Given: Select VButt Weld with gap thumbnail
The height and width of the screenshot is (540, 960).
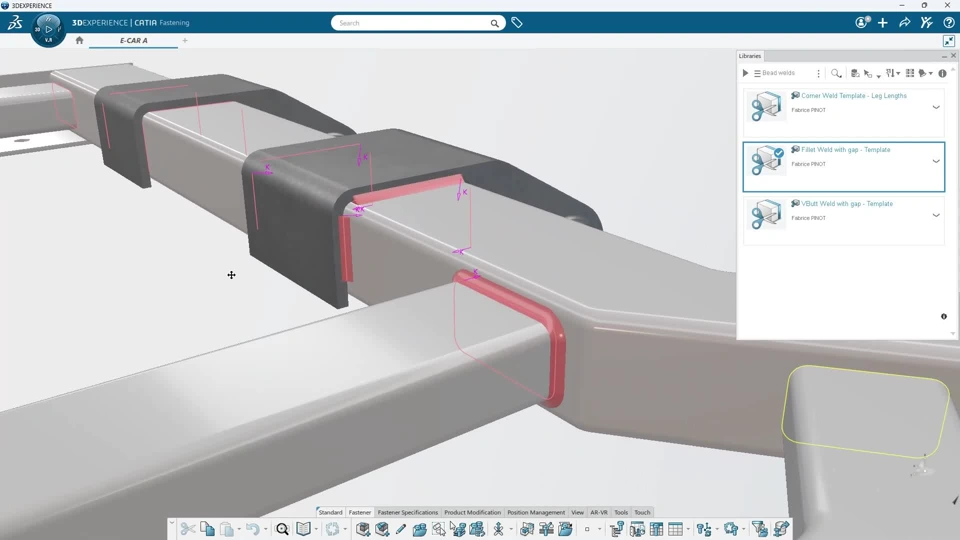Looking at the screenshot, I should click(765, 214).
